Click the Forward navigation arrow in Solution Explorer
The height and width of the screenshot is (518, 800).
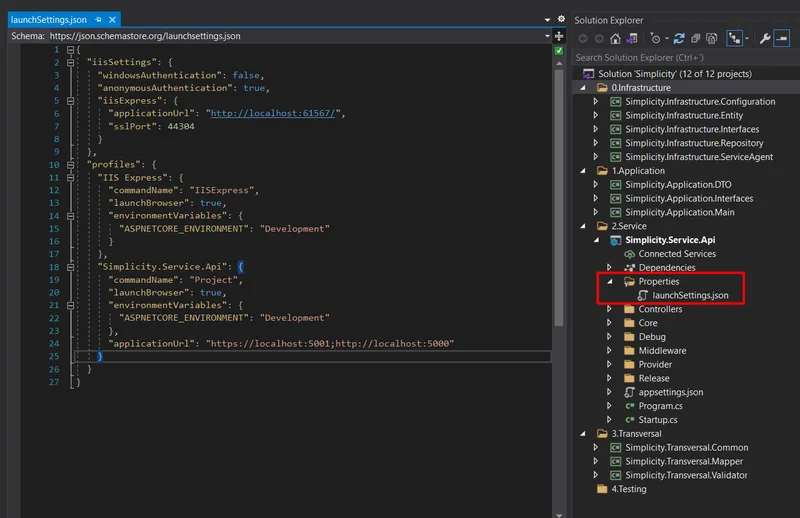599,39
